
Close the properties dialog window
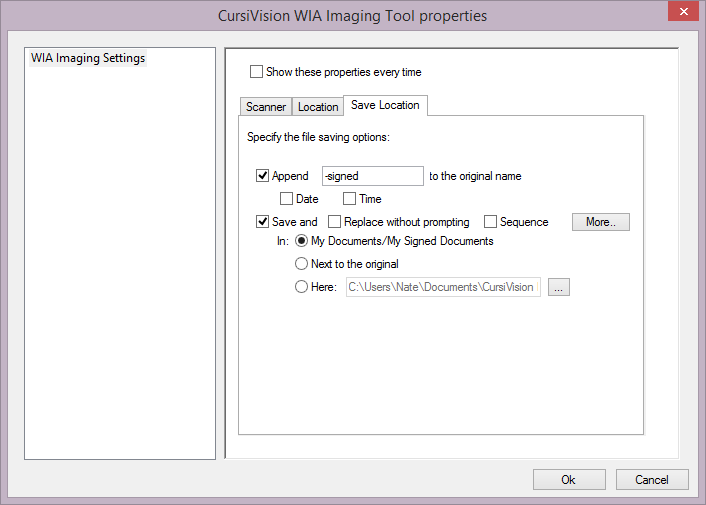coord(681,12)
